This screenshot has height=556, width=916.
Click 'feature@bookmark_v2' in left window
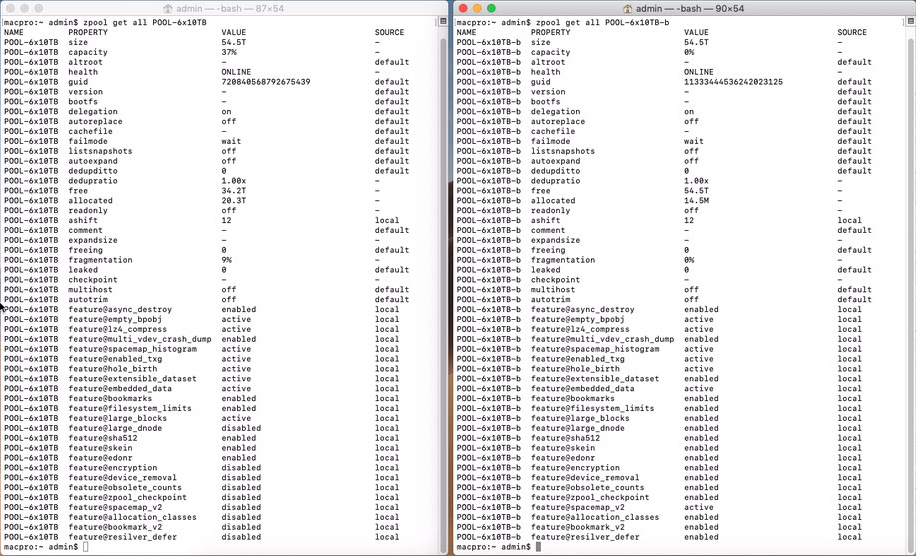click(x=115, y=527)
